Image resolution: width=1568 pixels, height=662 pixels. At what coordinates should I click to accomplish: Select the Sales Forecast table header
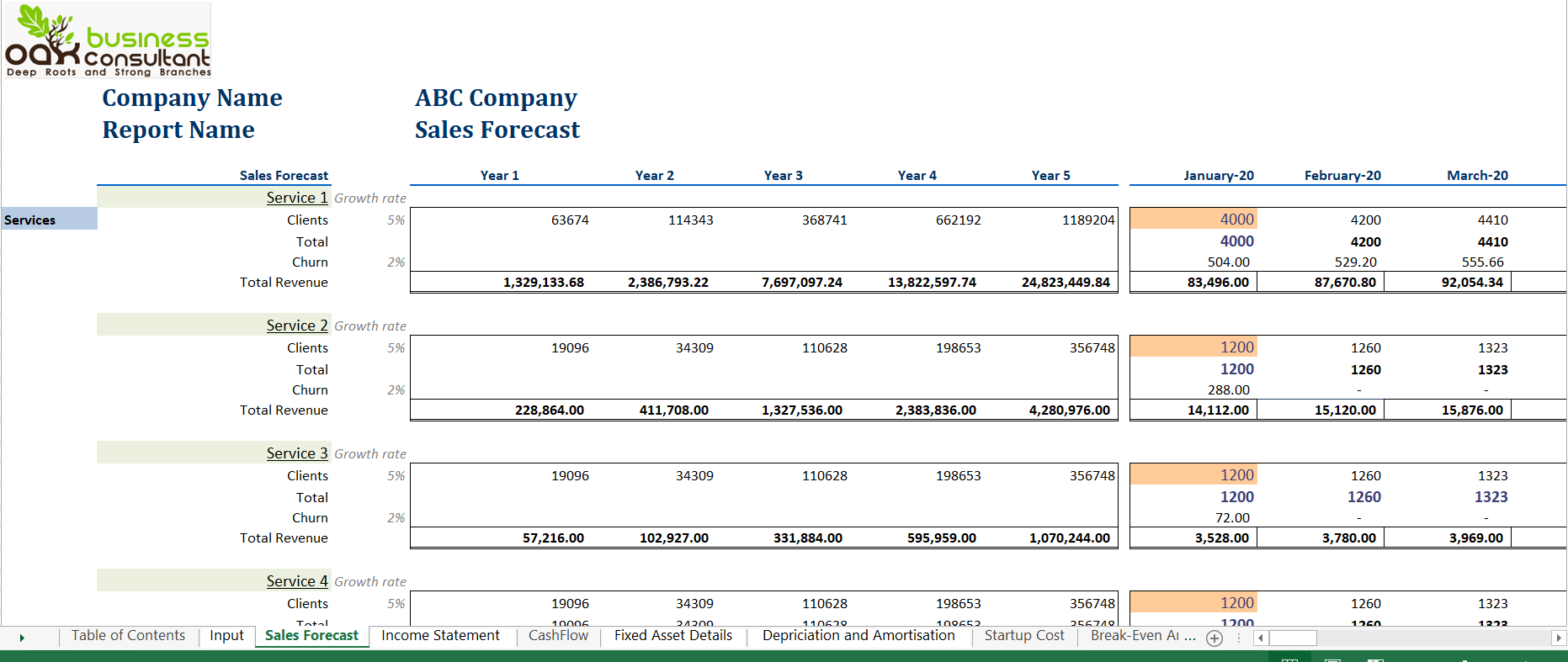tap(284, 175)
